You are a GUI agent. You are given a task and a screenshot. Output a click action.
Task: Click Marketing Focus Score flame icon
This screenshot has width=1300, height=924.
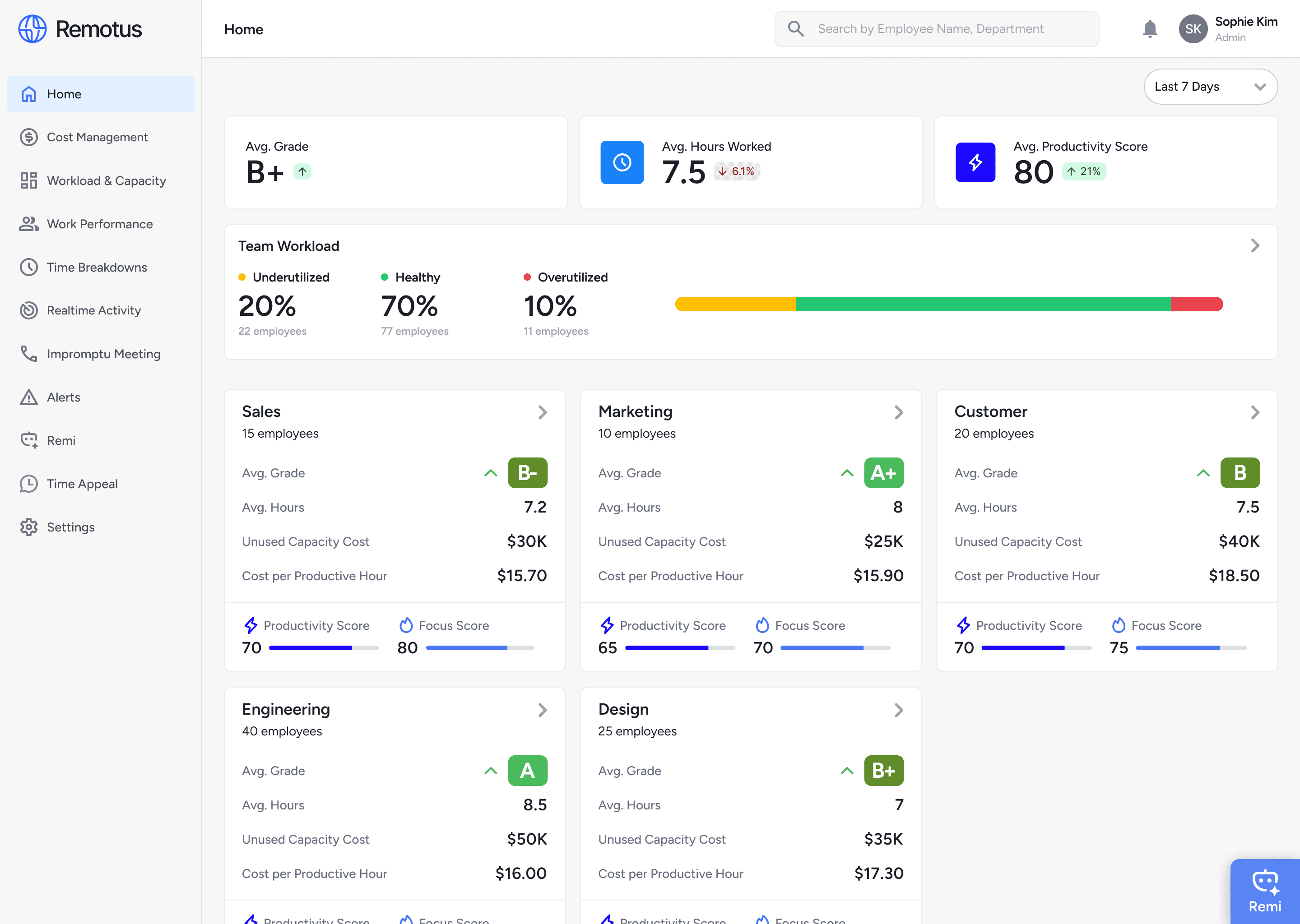click(x=762, y=625)
